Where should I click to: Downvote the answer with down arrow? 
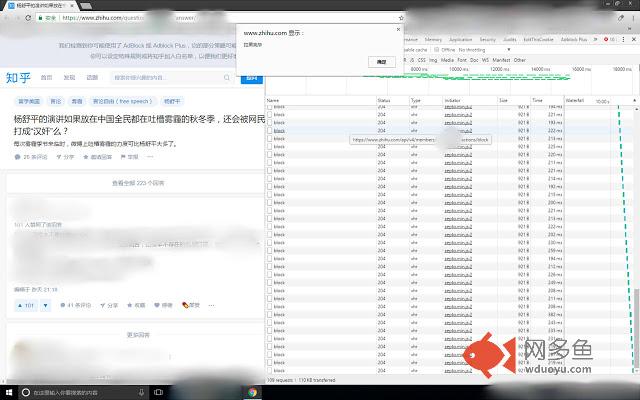tap(46, 305)
